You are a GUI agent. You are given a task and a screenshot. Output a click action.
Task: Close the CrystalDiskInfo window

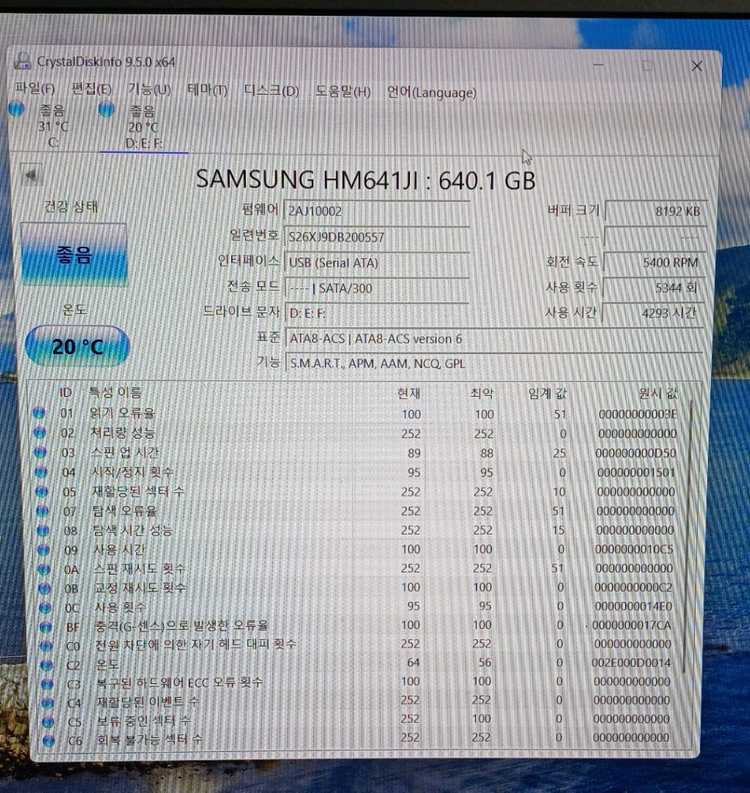pyautogui.click(x=697, y=66)
